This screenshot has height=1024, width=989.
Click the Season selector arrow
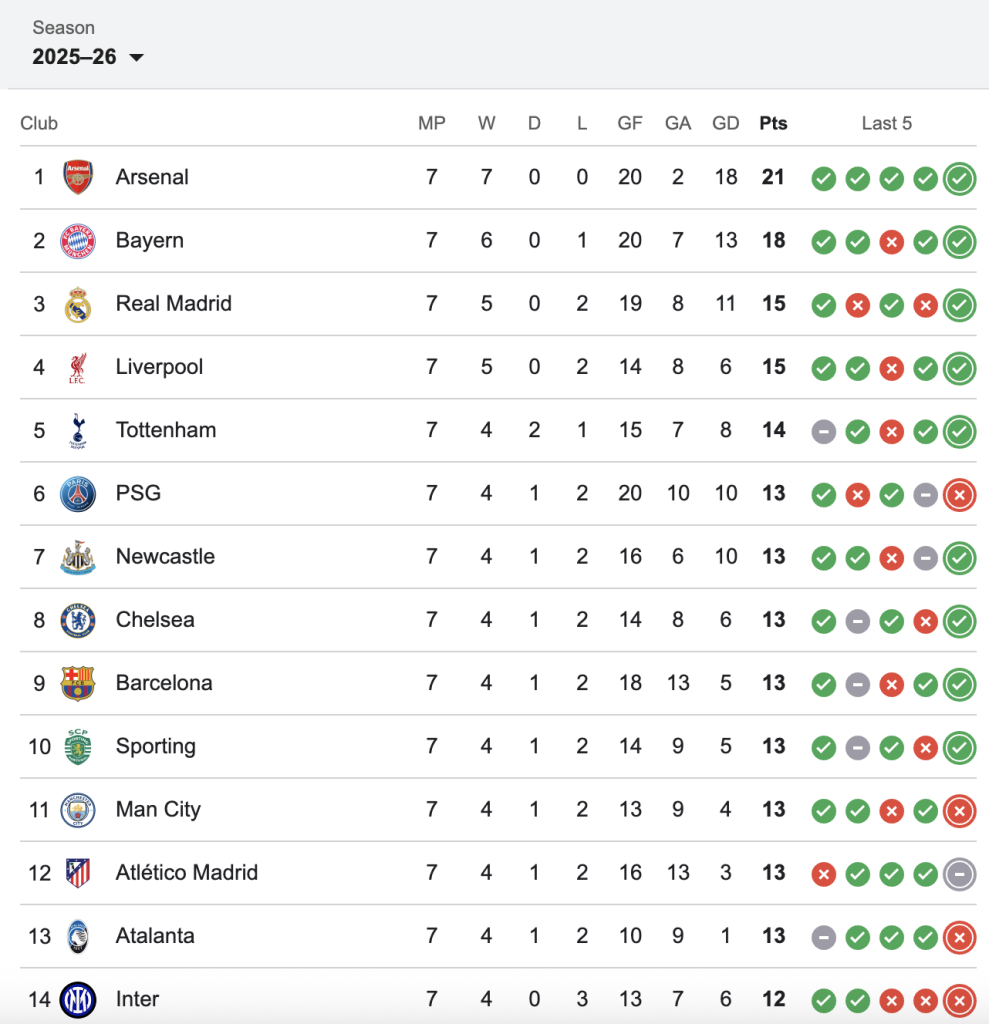[136, 58]
